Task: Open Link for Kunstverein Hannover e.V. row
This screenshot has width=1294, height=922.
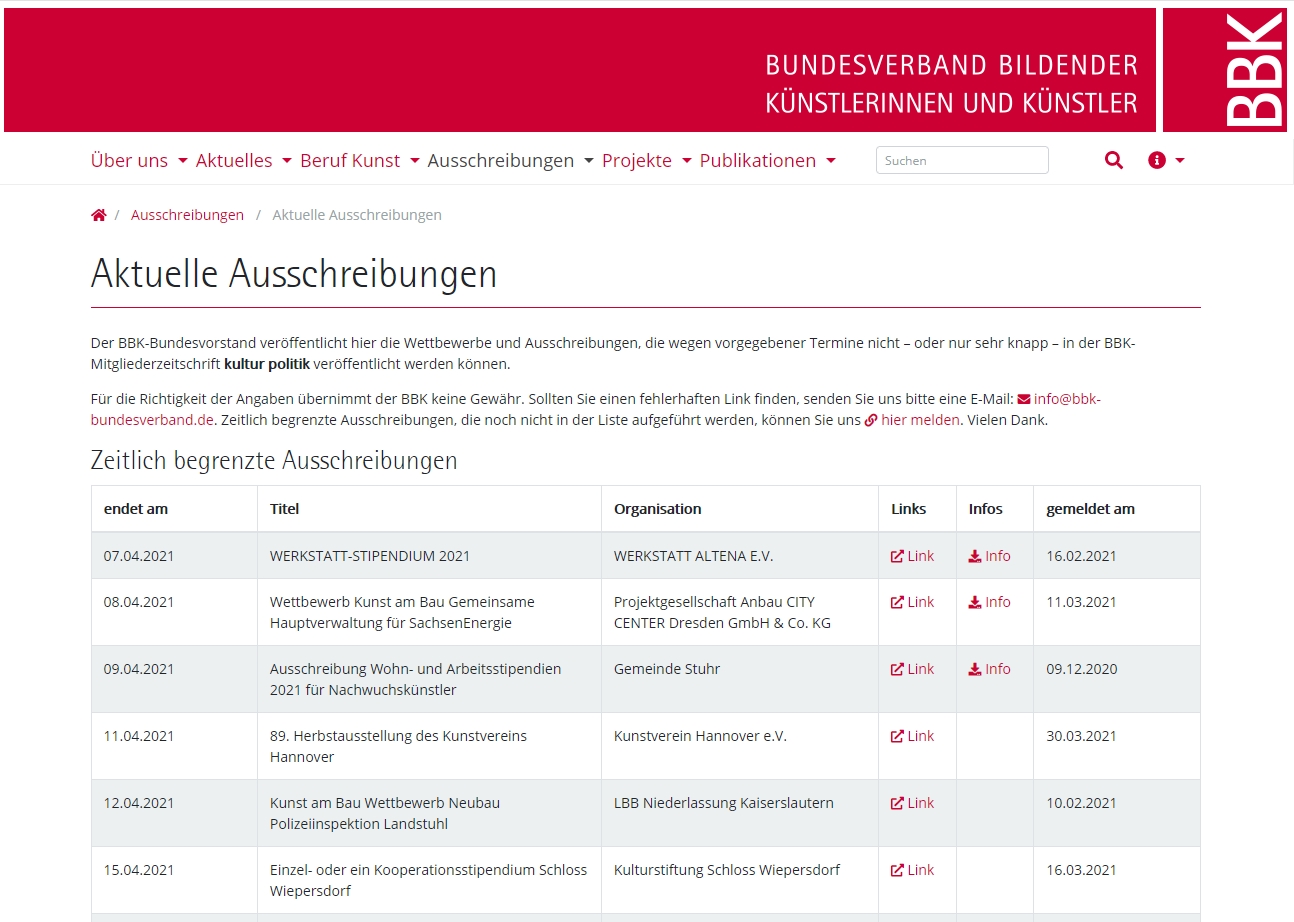Action: click(913, 736)
